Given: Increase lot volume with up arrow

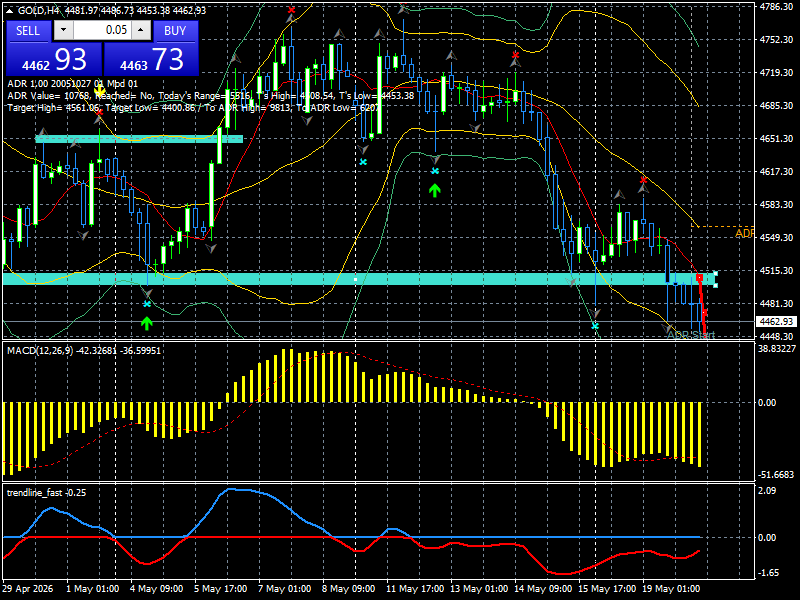Looking at the screenshot, I should tap(141, 31).
